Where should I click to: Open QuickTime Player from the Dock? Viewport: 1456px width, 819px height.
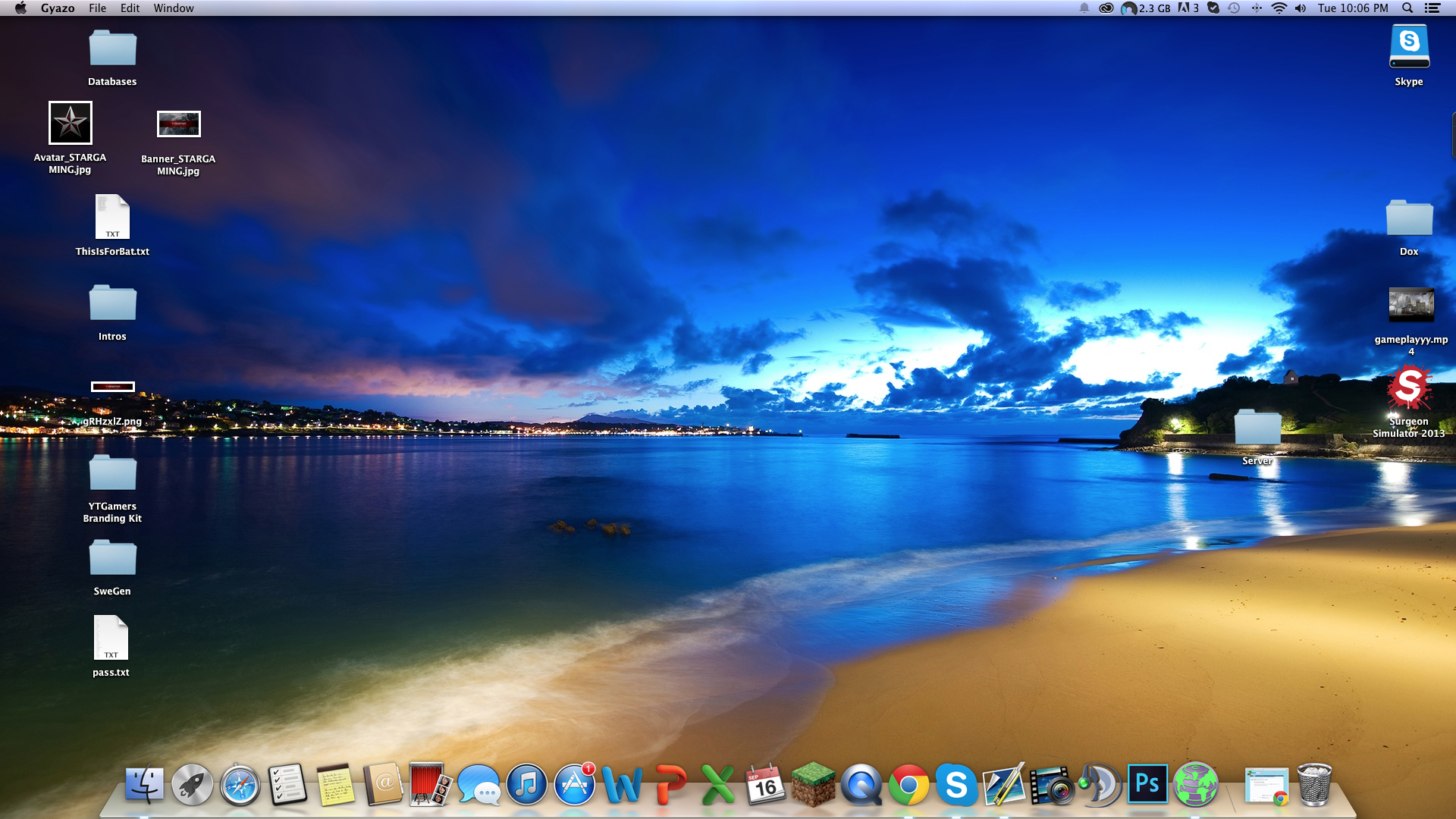[861, 785]
